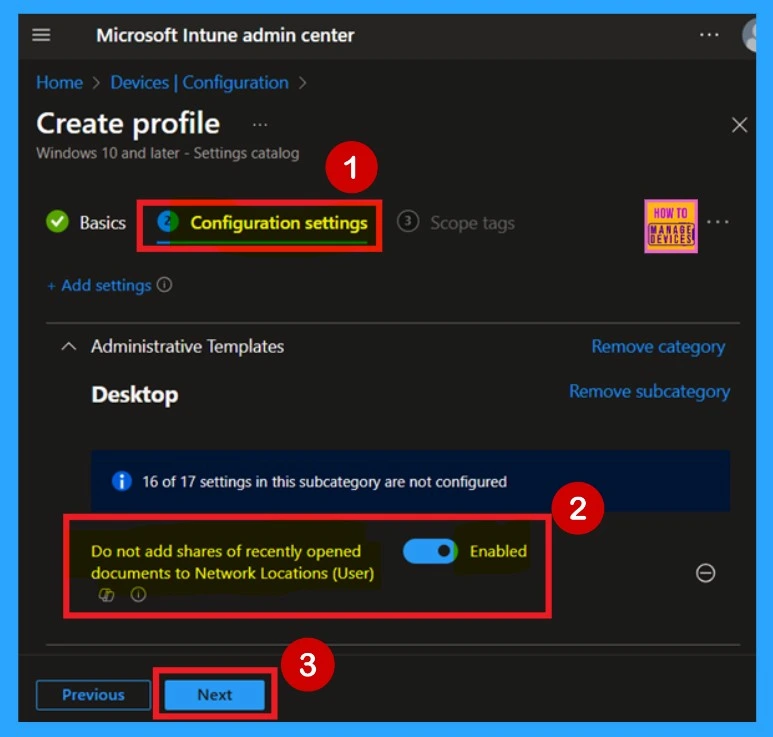The image size is (773, 737).
Task: Open Devices | Configuration breadcrumb
Action: (x=199, y=82)
